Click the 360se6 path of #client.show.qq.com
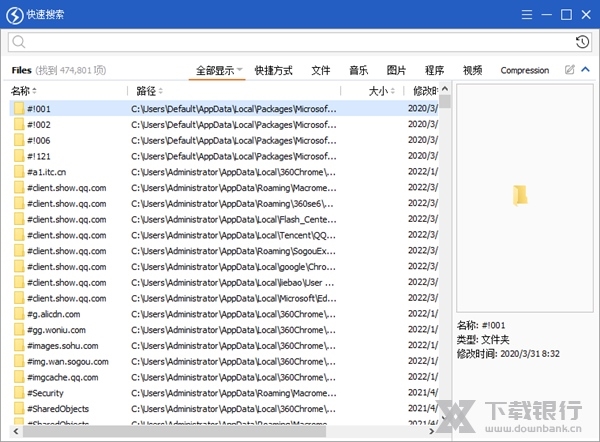 point(232,204)
